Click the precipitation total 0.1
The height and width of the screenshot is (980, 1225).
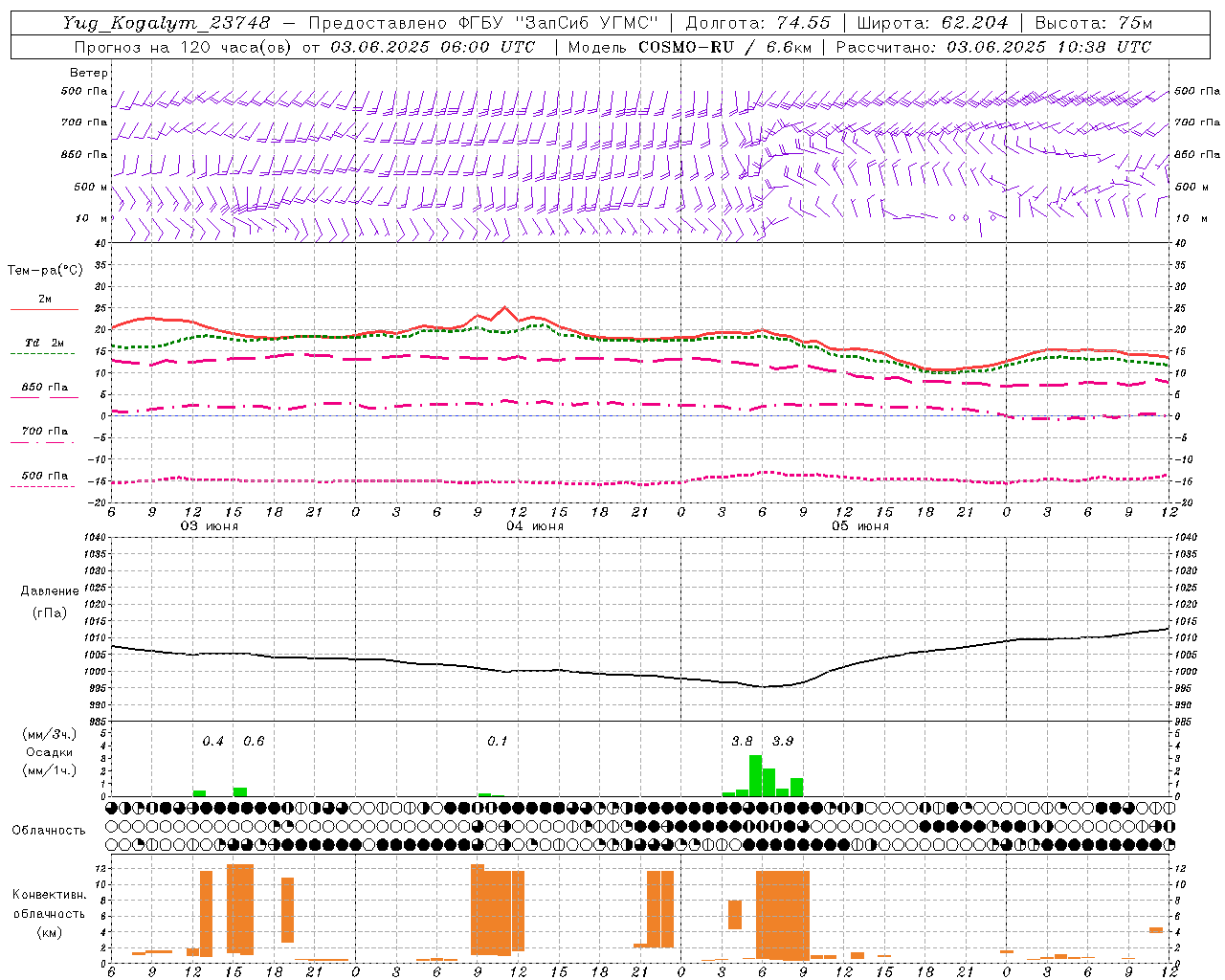[x=498, y=741]
